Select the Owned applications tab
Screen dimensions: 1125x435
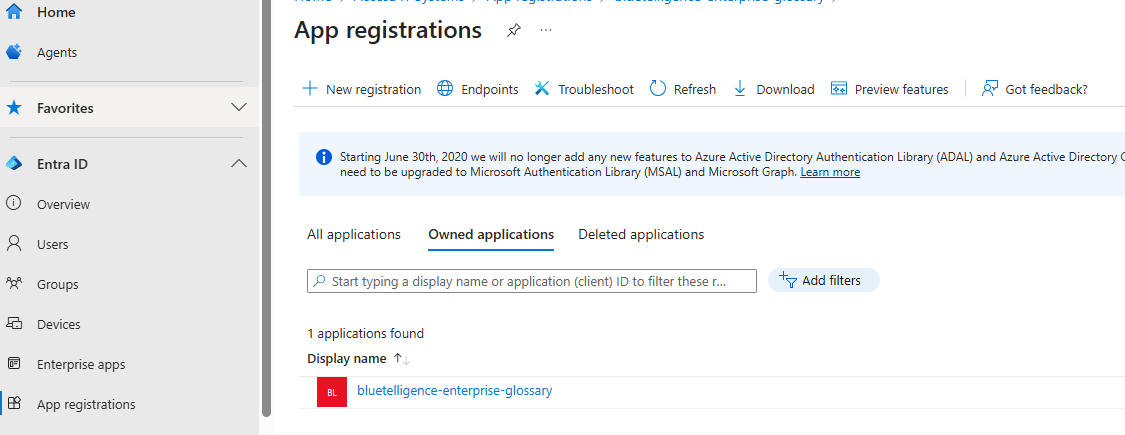click(491, 235)
